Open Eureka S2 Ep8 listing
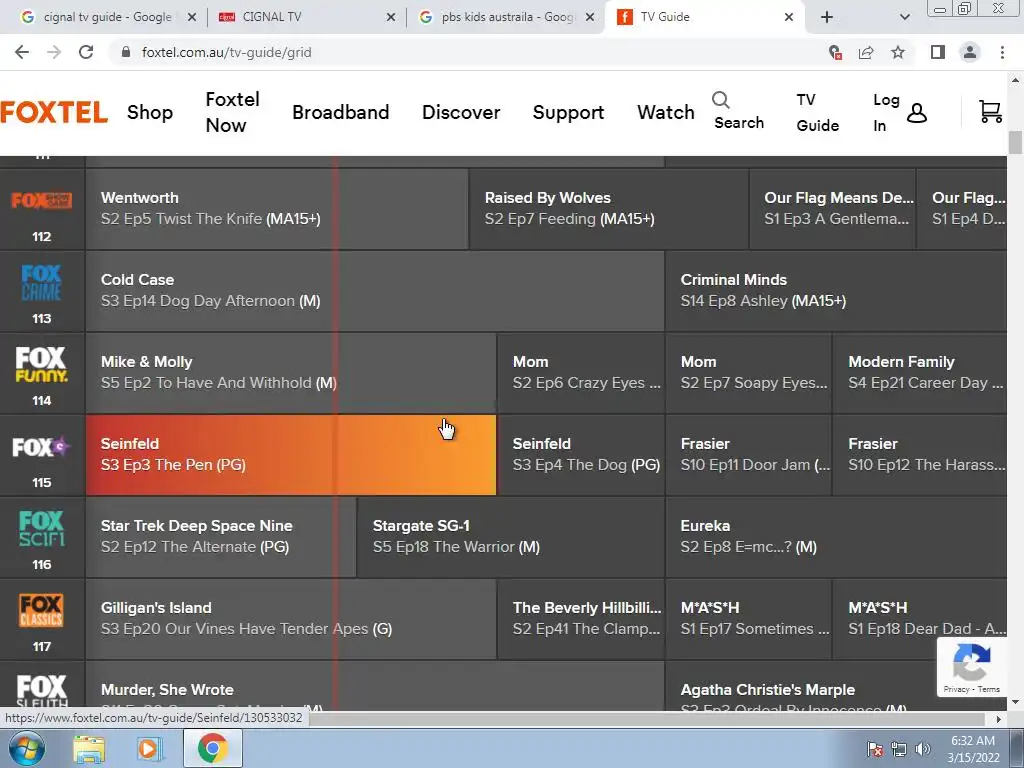Viewport: 1024px width, 768px height. click(836, 537)
